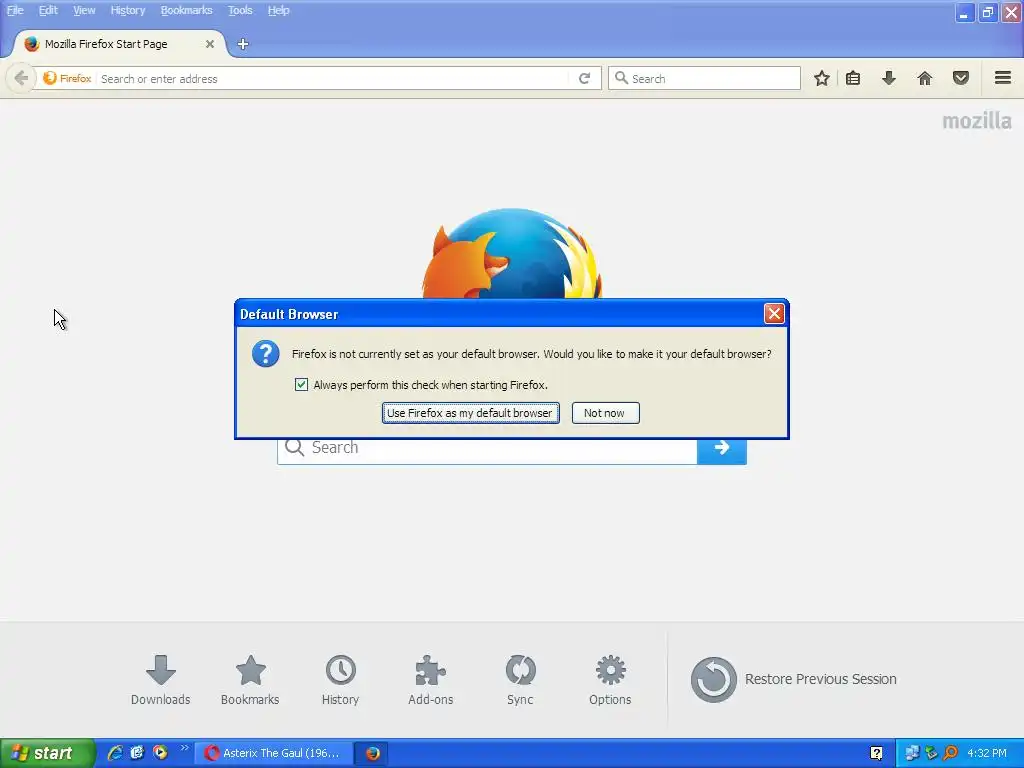Click the back arrow navigation button

coord(21,78)
